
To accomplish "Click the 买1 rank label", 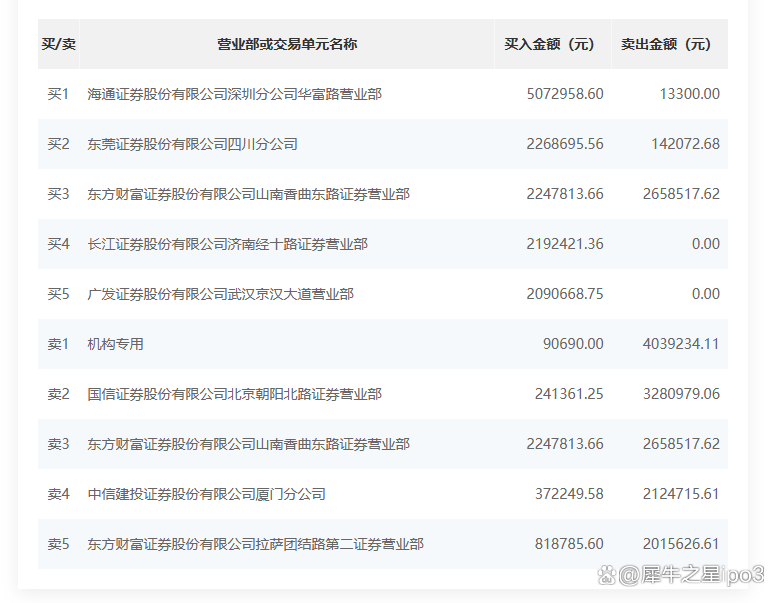I will pos(58,94).
